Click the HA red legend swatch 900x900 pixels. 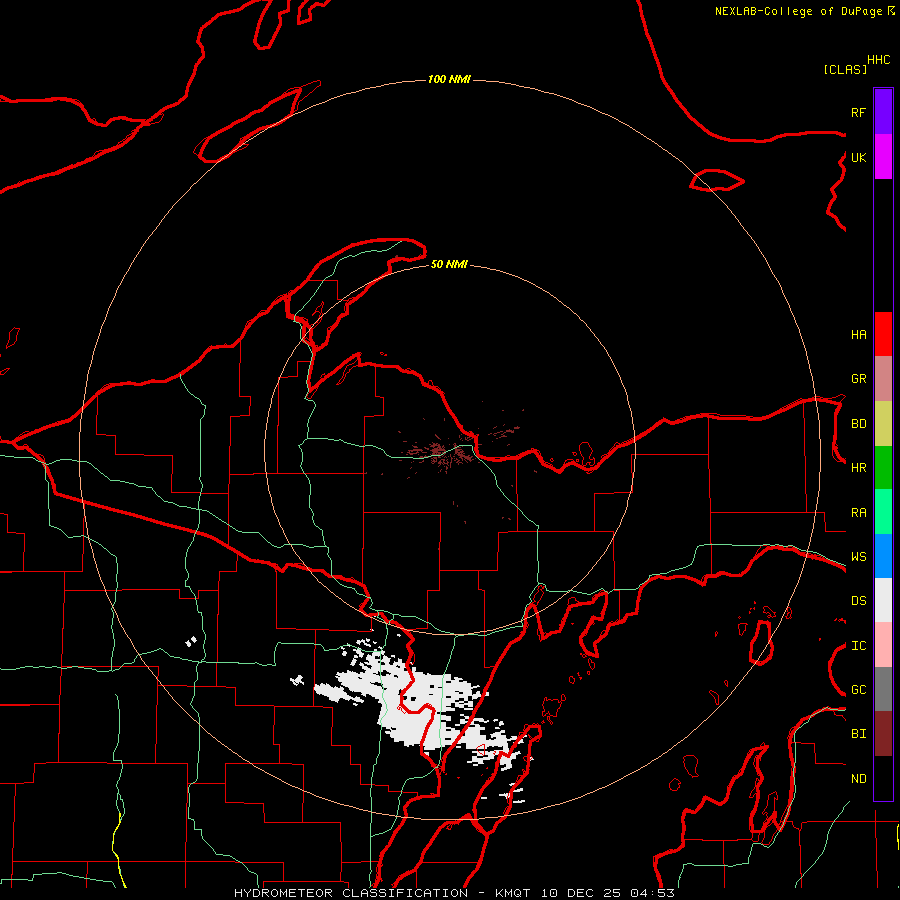883,334
